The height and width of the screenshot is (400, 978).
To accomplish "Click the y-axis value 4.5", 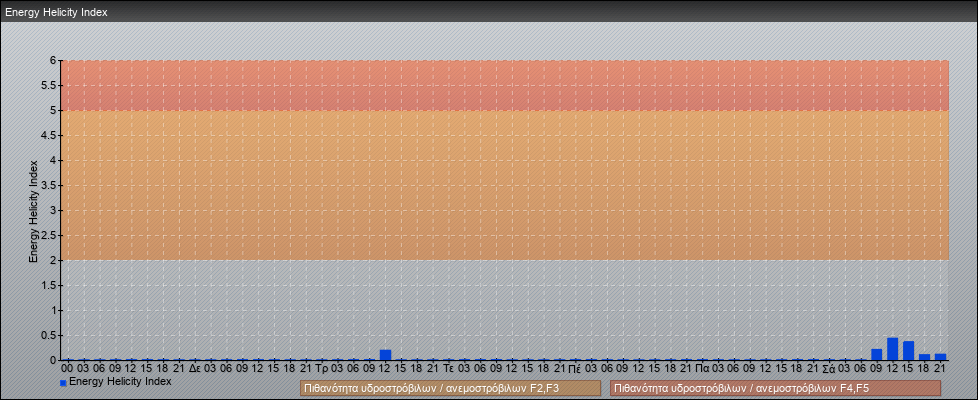I will [x=49, y=135].
